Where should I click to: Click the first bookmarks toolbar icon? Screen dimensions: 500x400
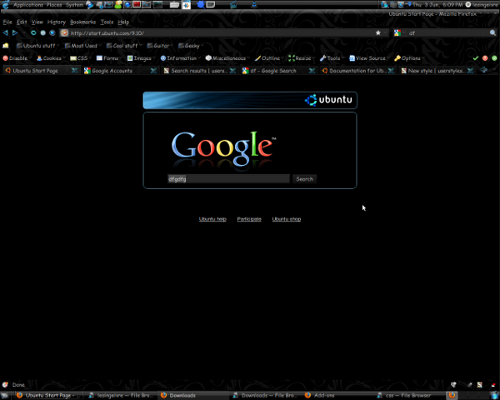point(6,46)
